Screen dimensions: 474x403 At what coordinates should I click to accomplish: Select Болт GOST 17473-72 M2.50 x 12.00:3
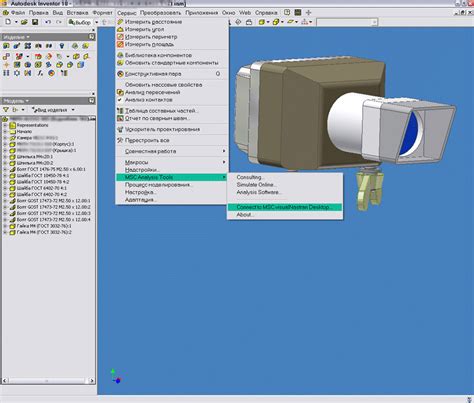pos(54,213)
